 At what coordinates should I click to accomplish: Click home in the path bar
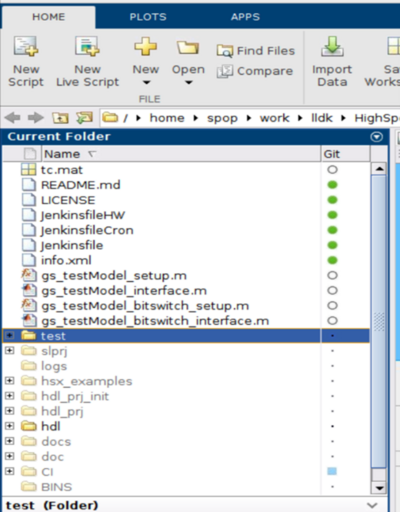(x=167, y=118)
